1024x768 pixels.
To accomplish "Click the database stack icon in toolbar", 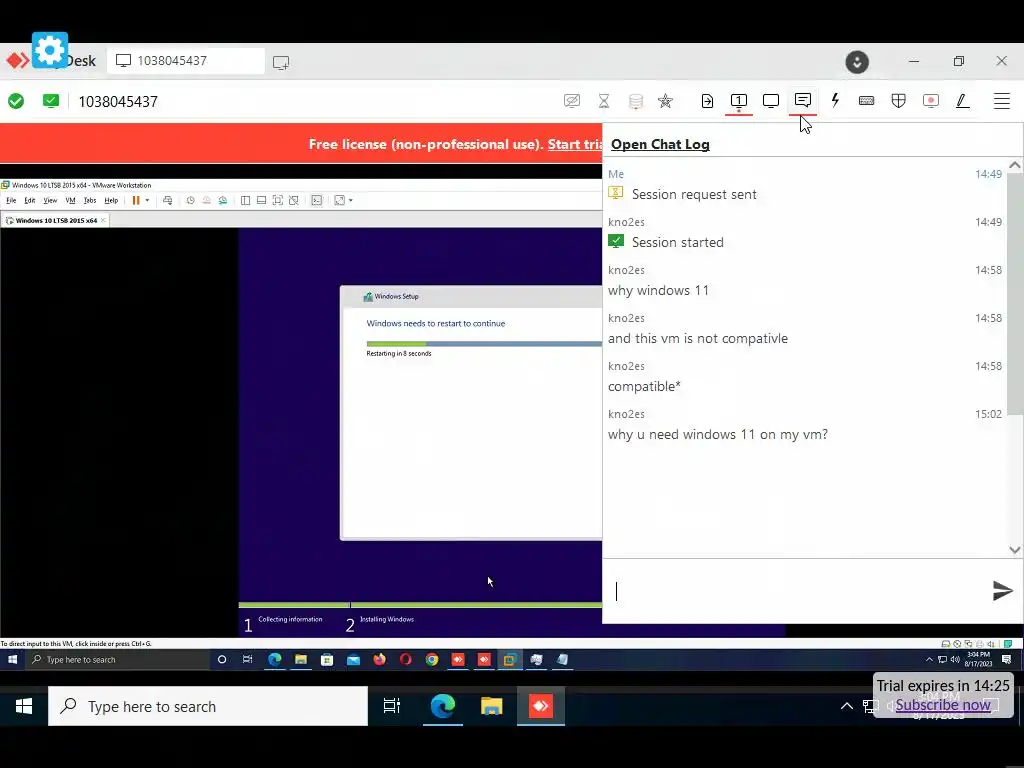I will 635,101.
